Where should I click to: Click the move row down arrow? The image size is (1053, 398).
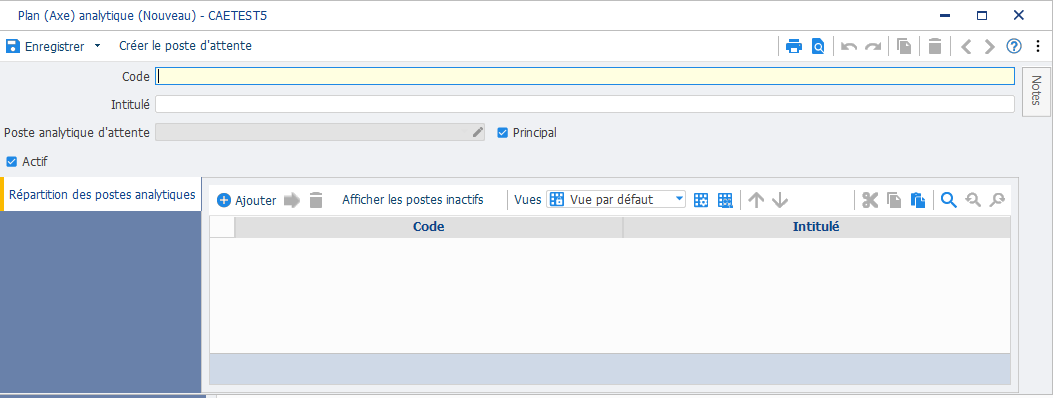(x=780, y=200)
